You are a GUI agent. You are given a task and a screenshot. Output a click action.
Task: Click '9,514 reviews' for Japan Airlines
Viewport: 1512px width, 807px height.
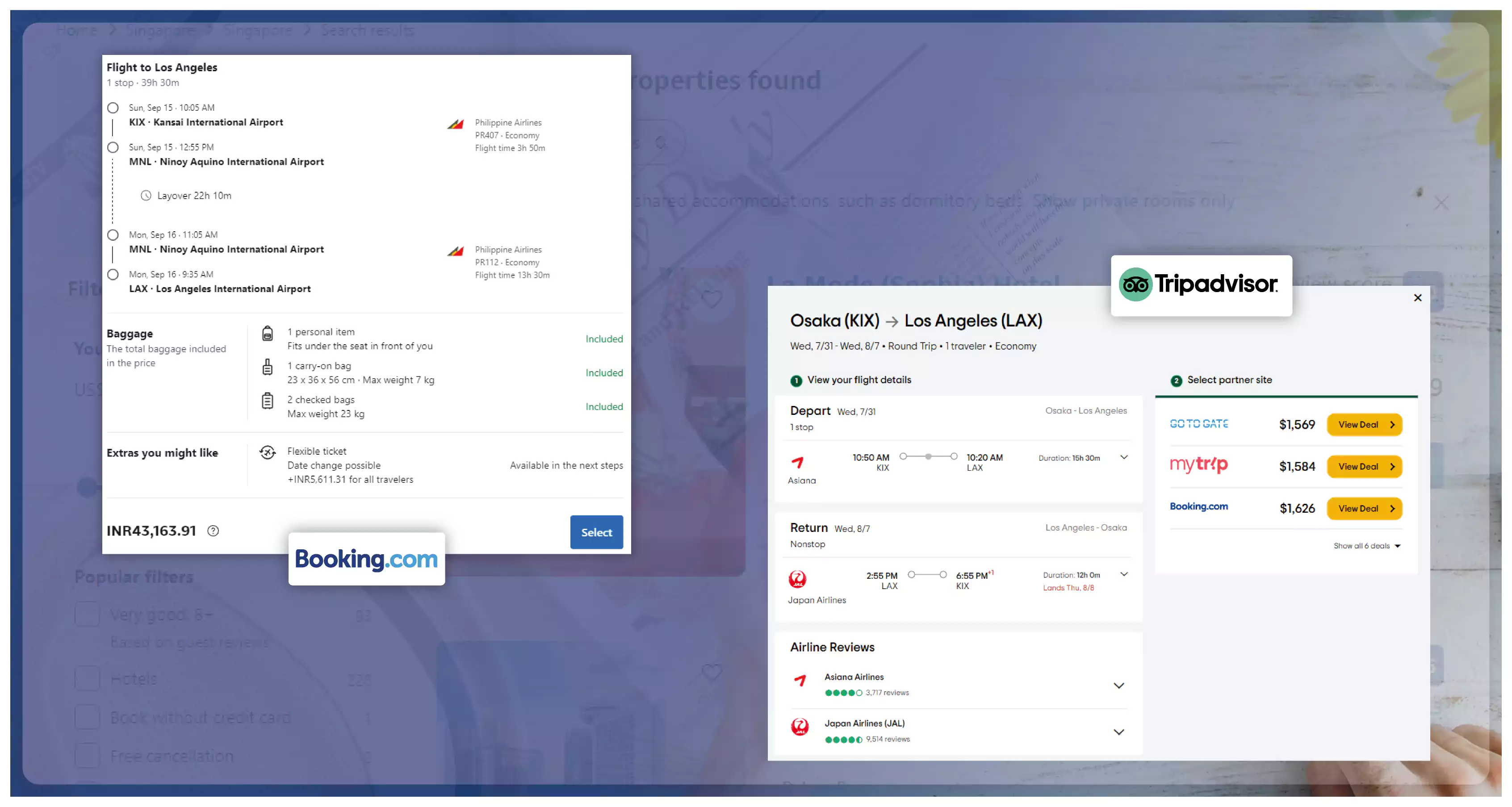click(887, 739)
